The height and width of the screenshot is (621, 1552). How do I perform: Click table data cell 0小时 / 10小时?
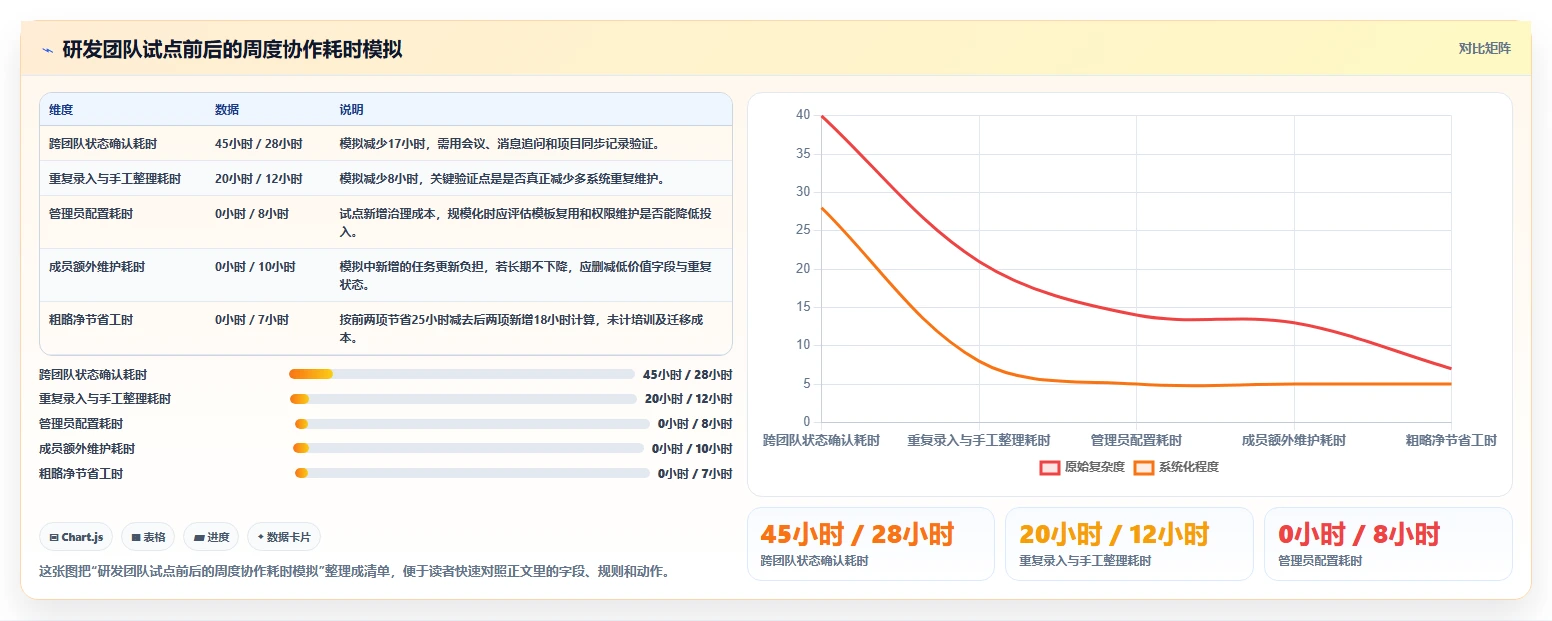point(255,267)
